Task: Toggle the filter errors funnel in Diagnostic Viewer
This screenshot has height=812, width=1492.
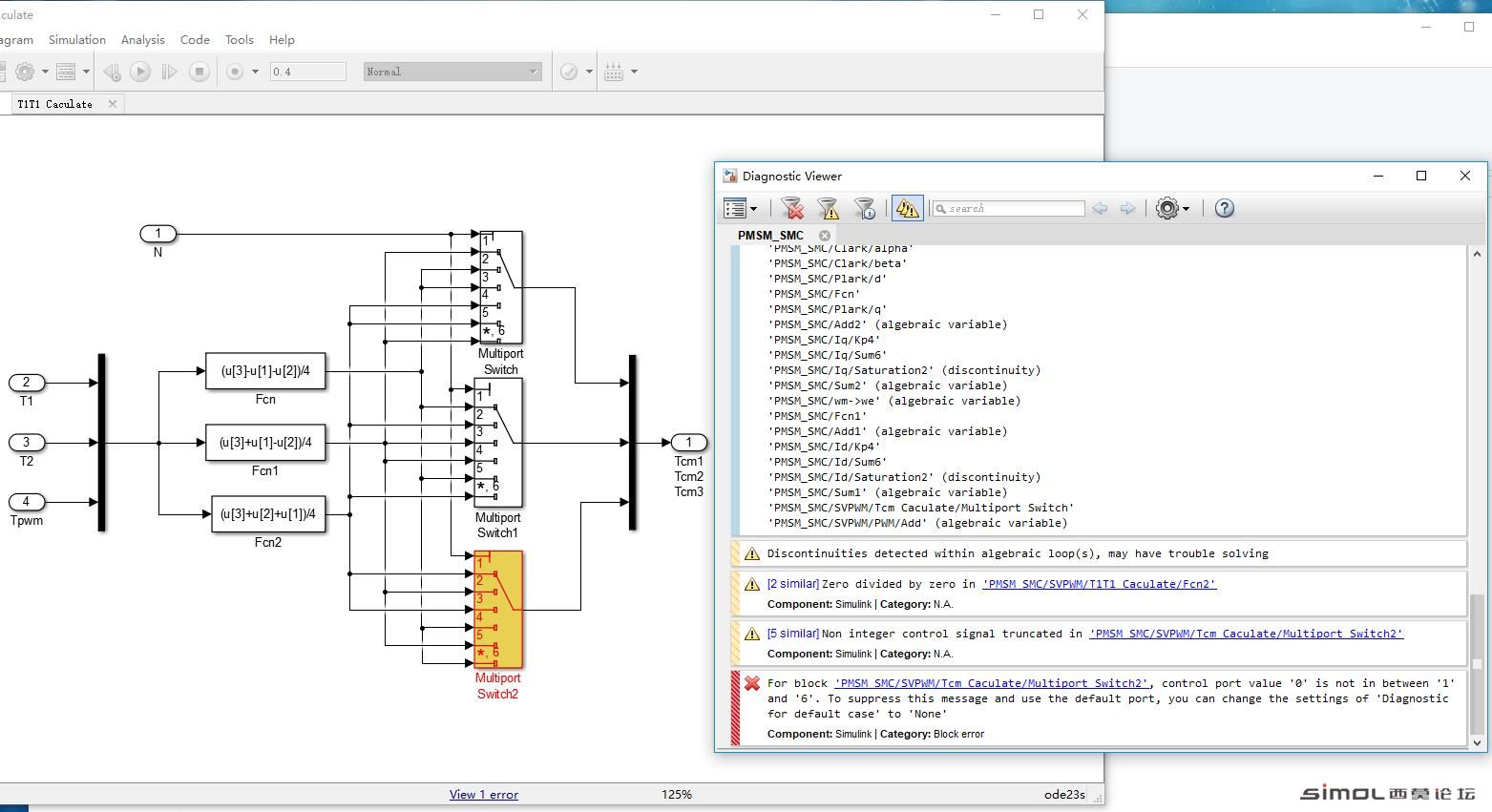Action: (x=792, y=208)
